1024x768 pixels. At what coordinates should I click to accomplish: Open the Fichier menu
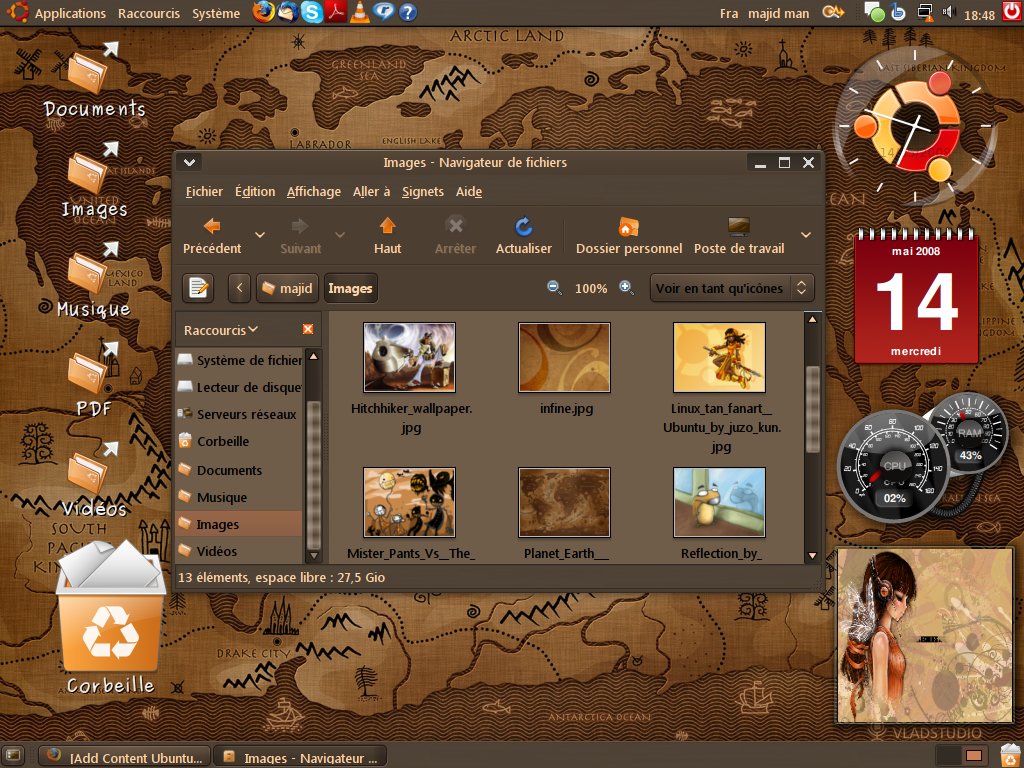point(204,191)
